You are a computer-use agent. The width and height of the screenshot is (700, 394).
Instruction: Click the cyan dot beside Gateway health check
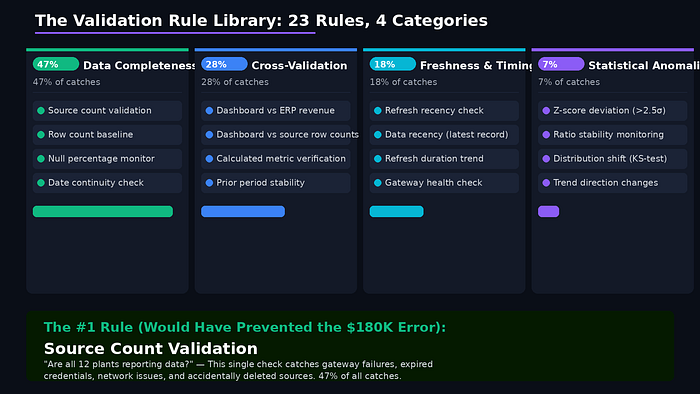pos(378,183)
